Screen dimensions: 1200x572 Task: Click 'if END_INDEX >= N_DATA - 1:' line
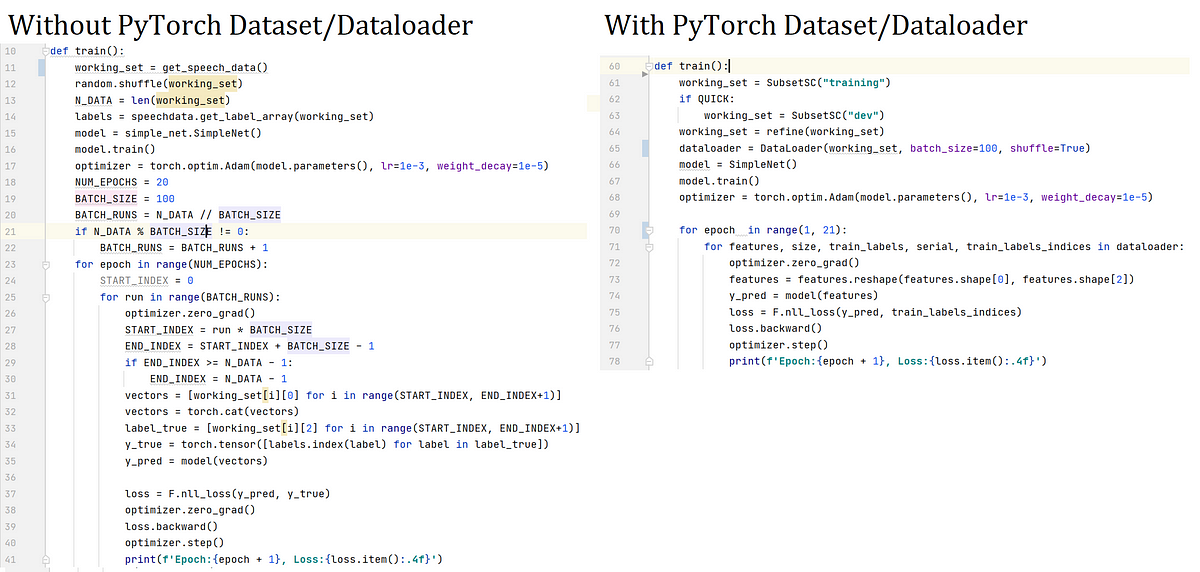tap(209, 362)
